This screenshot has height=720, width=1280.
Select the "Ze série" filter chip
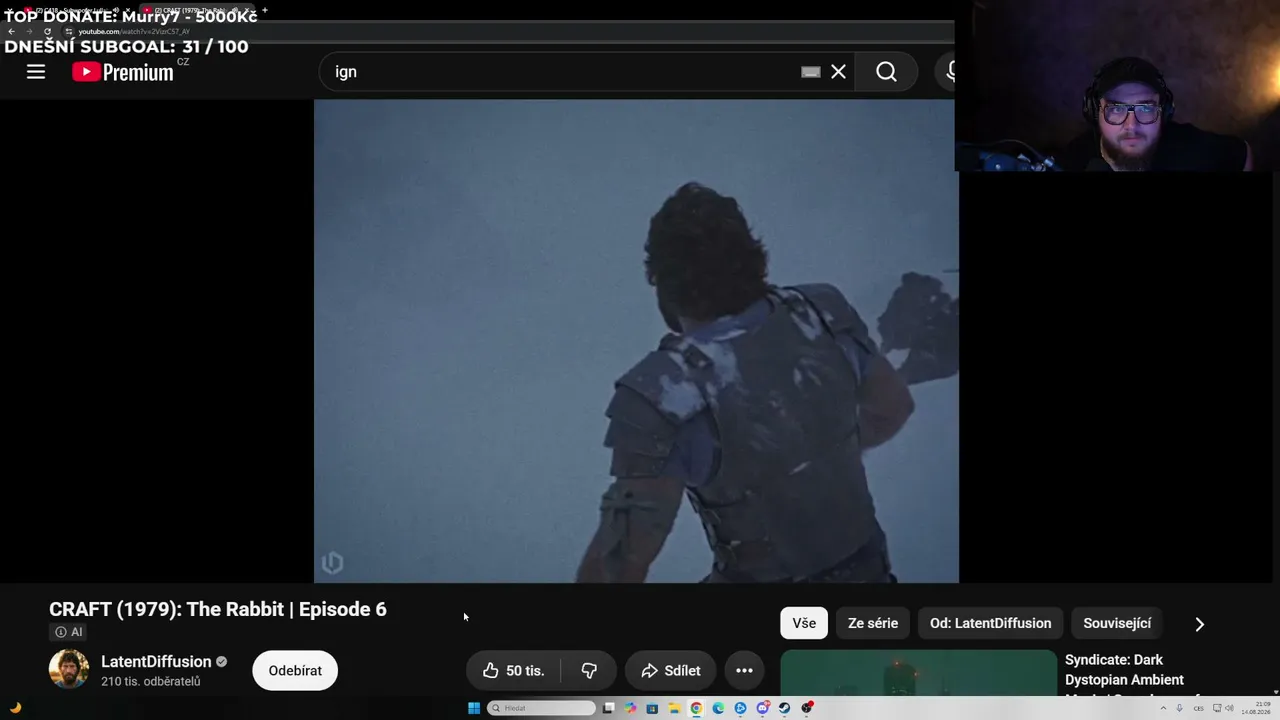coord(873,623)
